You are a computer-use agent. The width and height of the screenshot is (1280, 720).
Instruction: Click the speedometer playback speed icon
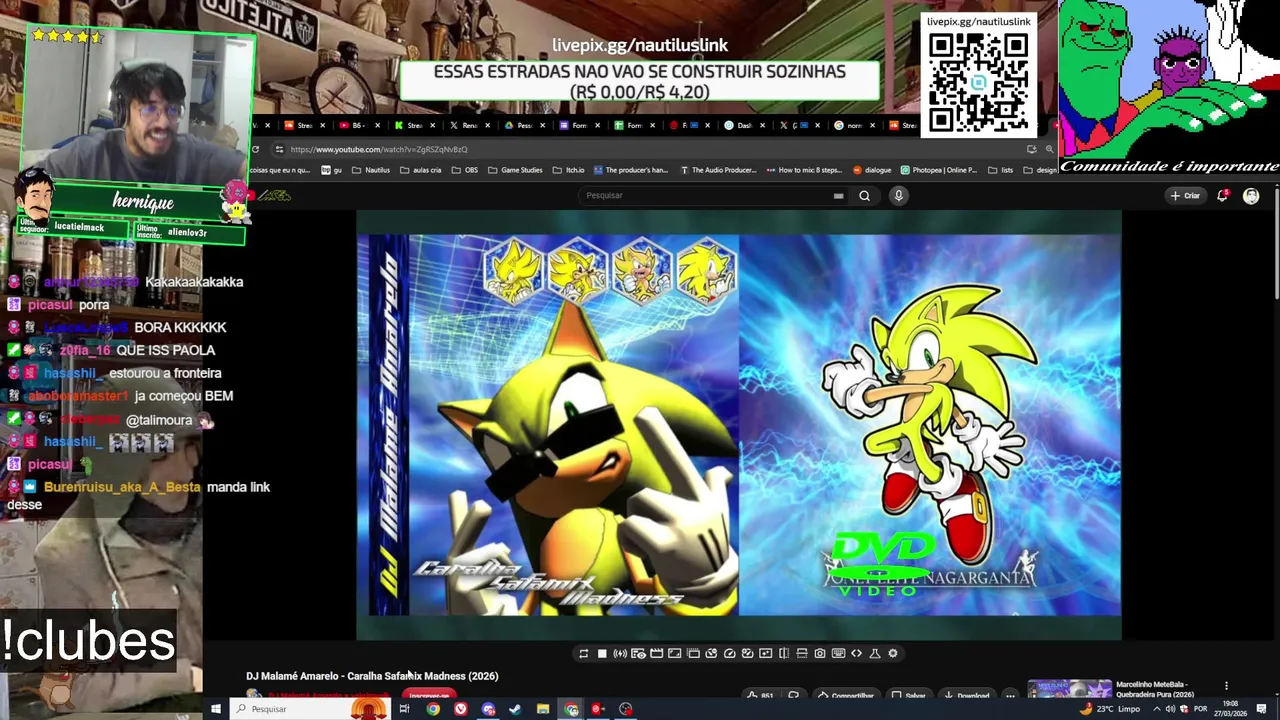coord(729,653)
